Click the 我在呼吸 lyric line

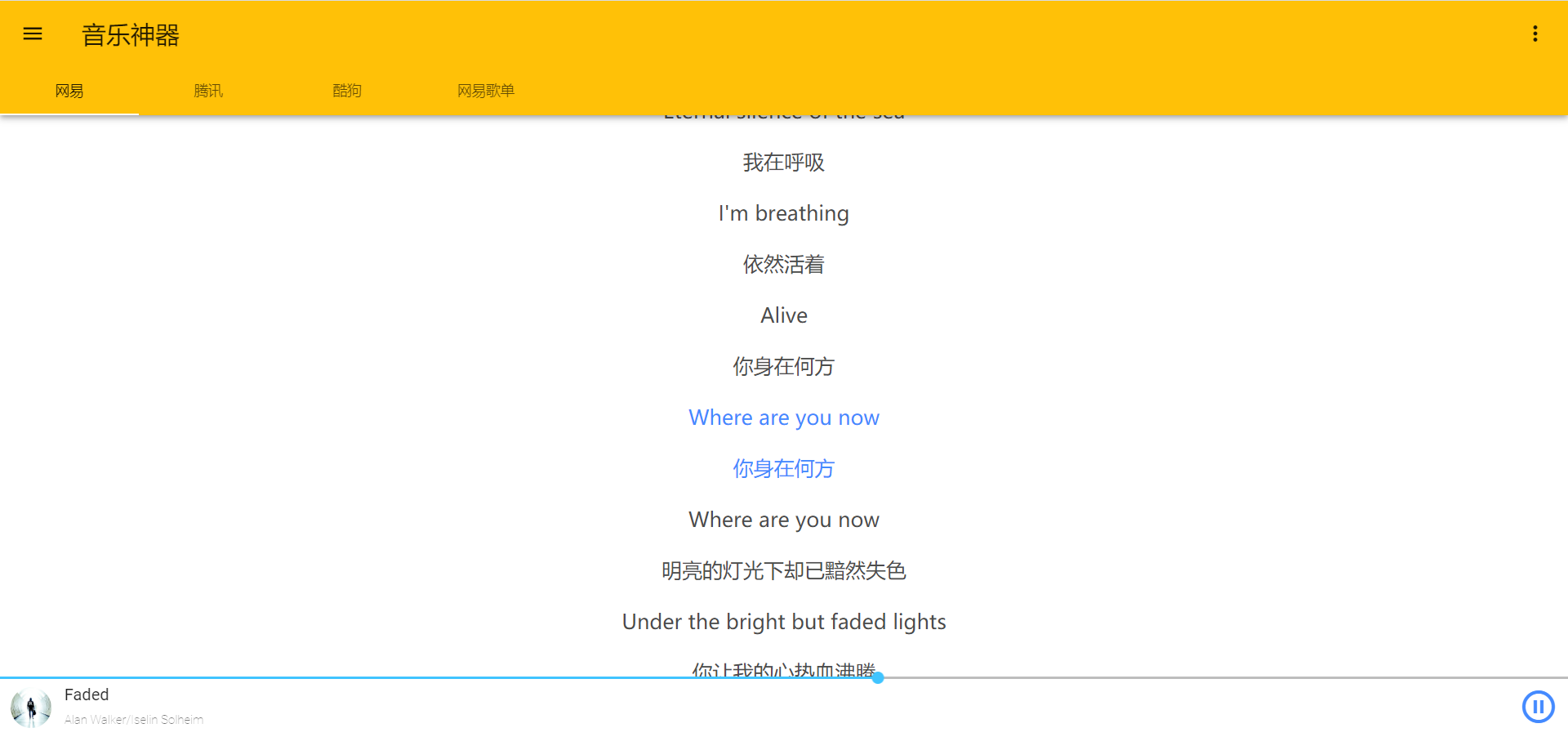coord(783,163)
